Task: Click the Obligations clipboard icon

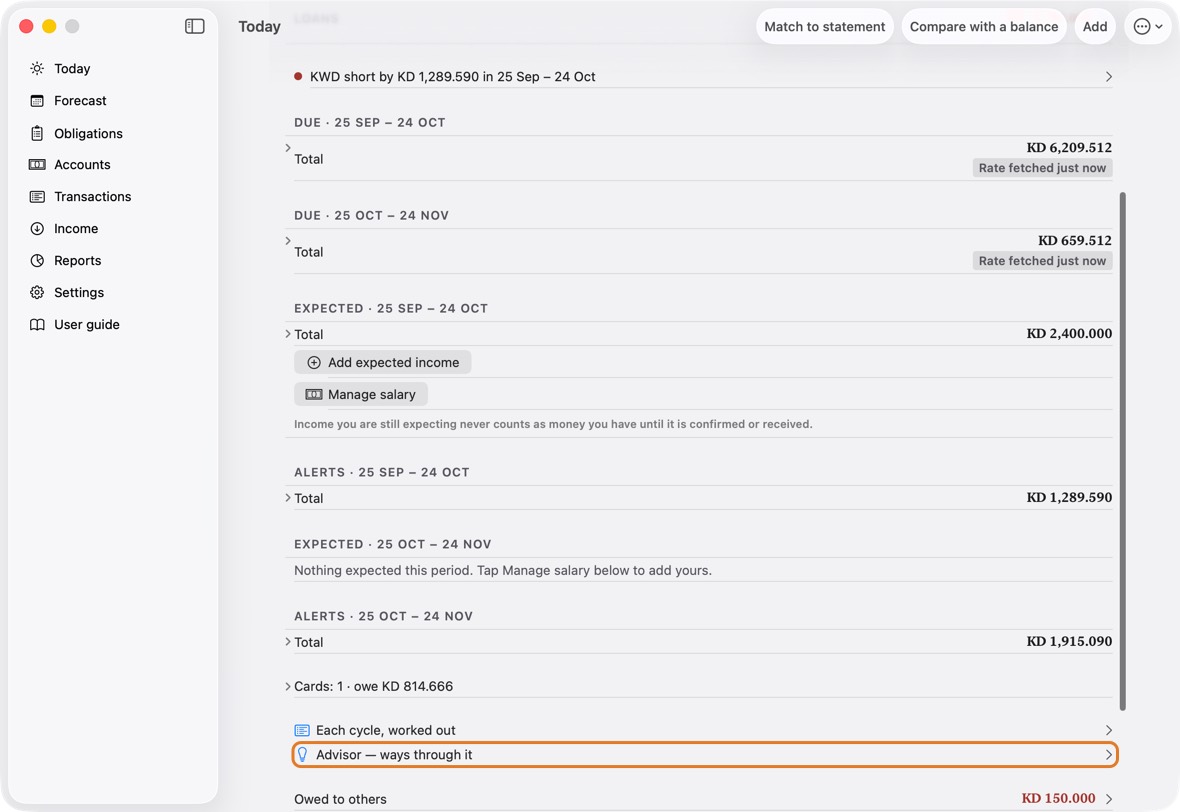Action: point(37,133)
